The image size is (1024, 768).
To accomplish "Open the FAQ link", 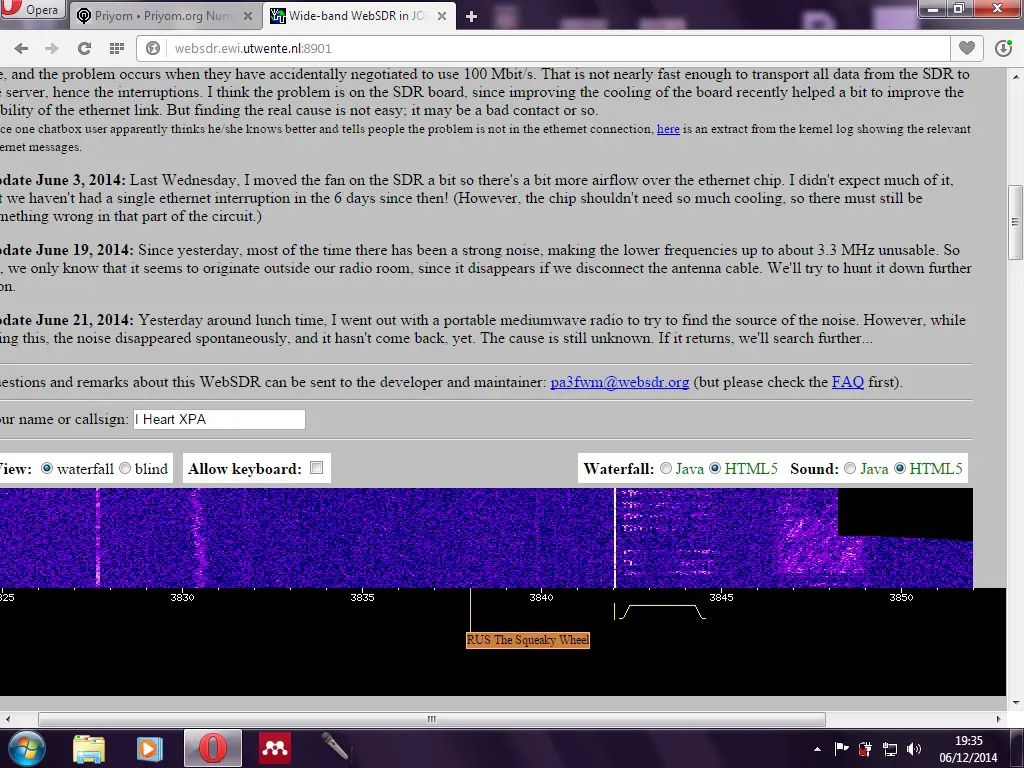I will click(848, 382).
